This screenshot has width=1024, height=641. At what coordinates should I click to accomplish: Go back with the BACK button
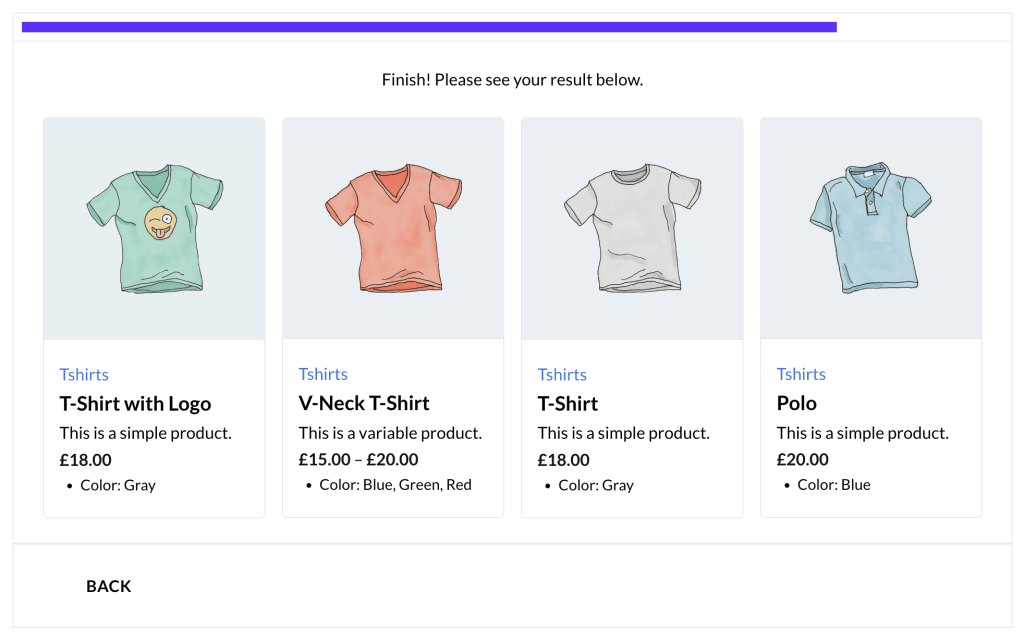click(108, 586)
